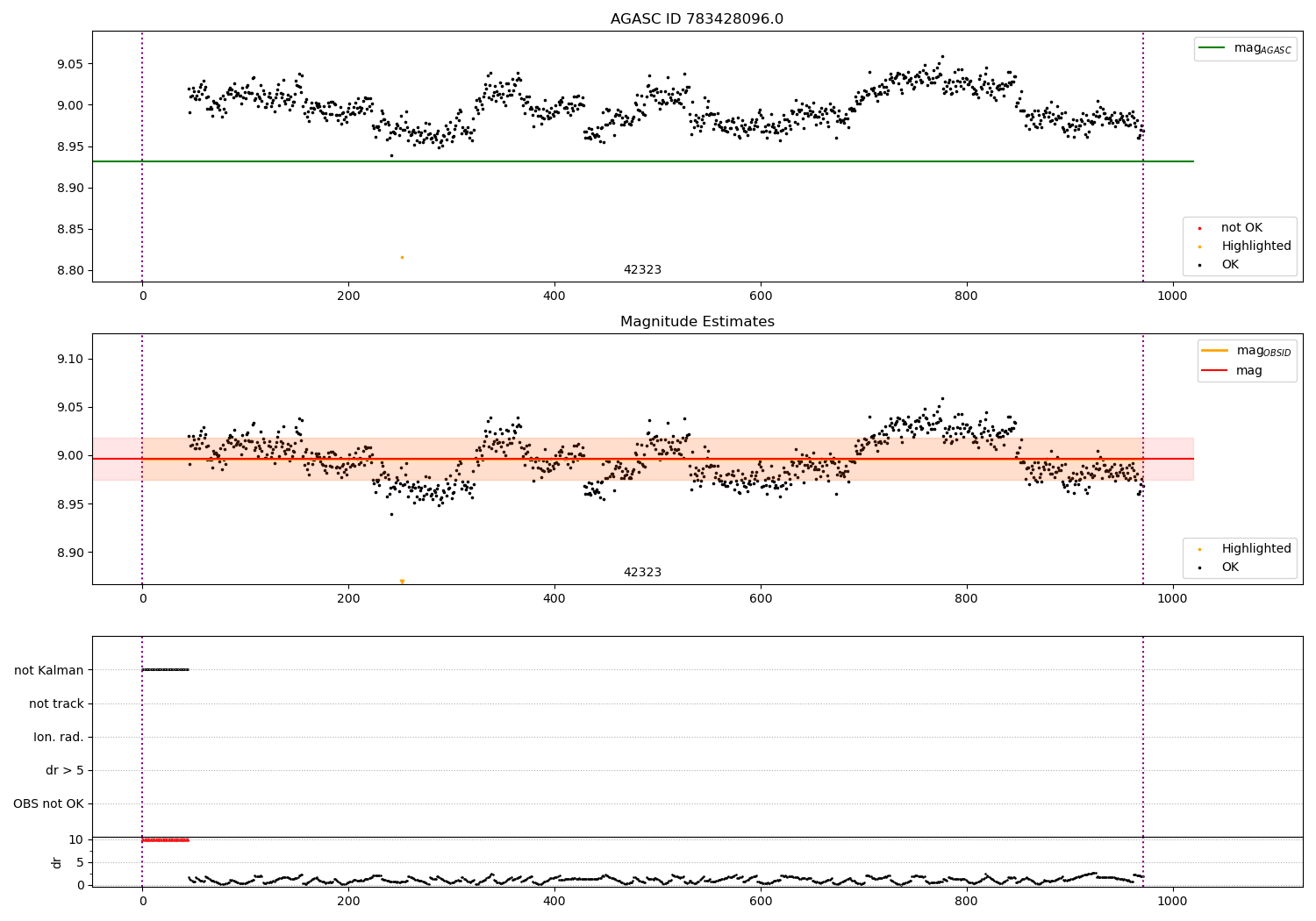The image size is (1316, 921).
Task: Click y-tick '8.90' in the top plot
Action: [70, 189]
